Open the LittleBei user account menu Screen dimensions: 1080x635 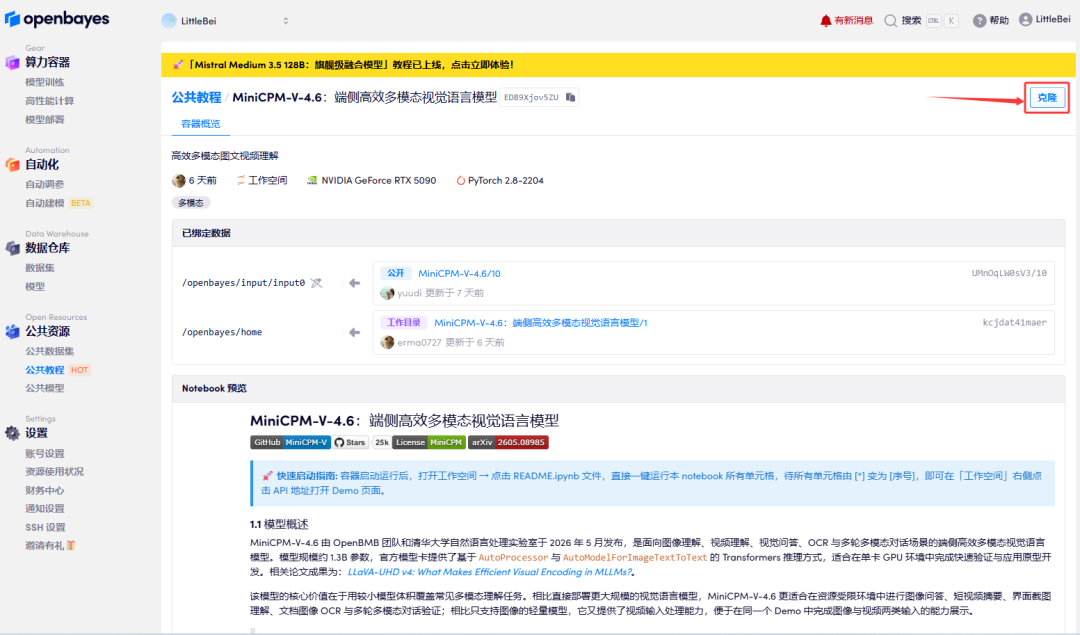pos(1044,20)
